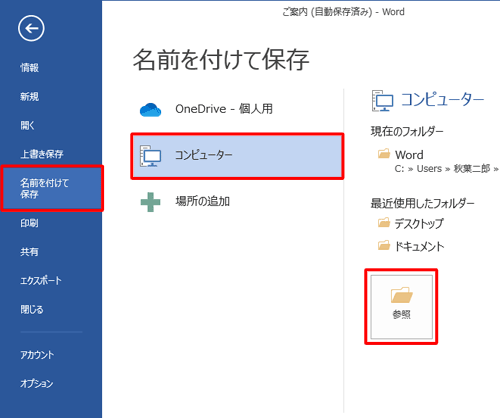
Task: Select 新規 in the sidebar
Action: (30, 97)
